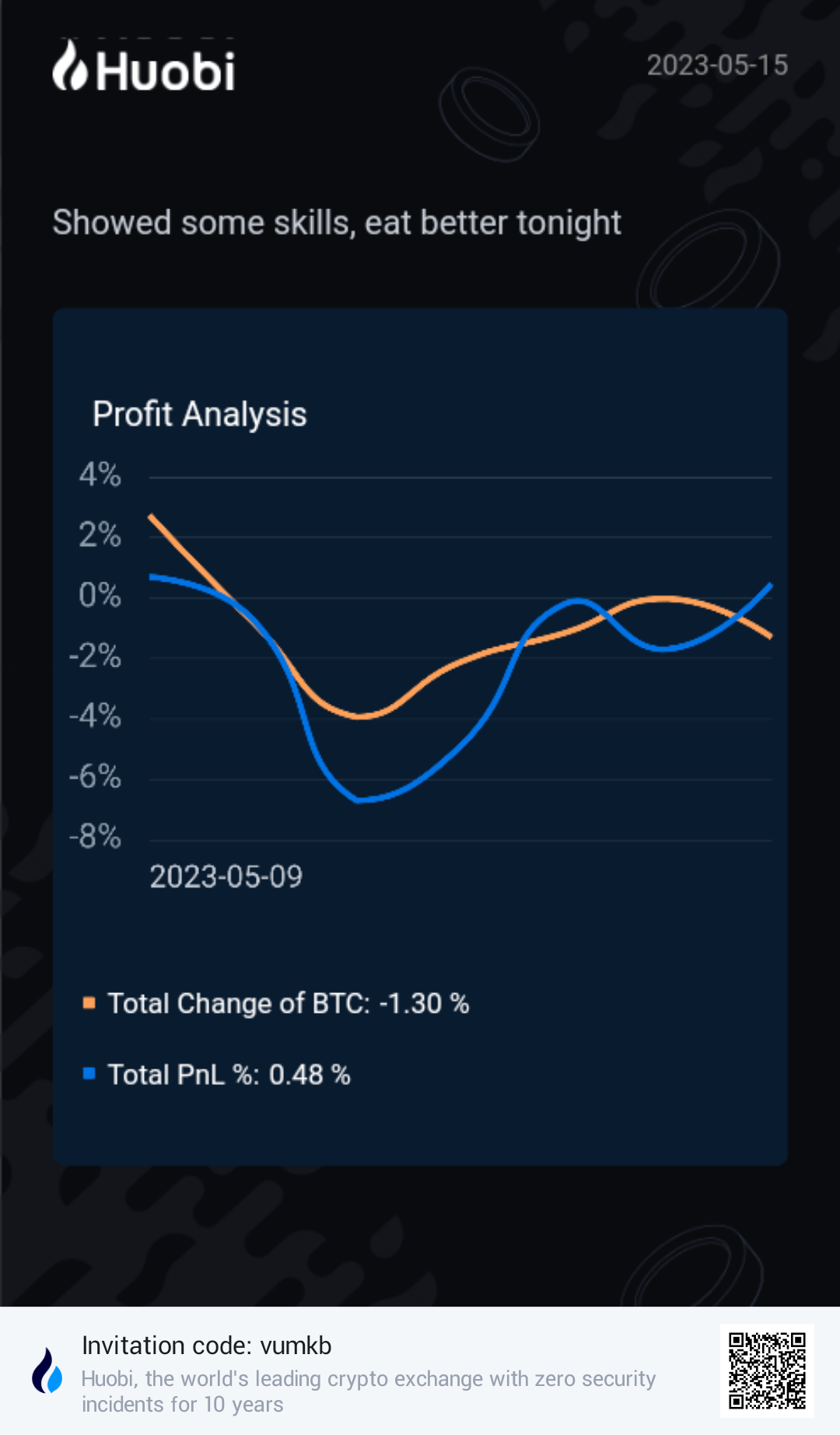Click the blue PnL legend square
Screen dimensions: 840x1435
(x=89, y=1074)
